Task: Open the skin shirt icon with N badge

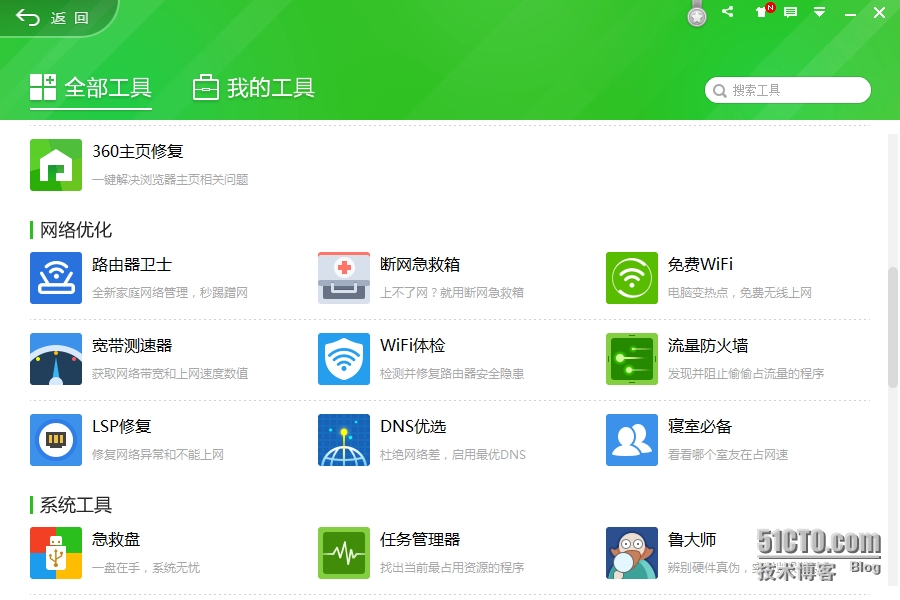Action: point(764,11)
